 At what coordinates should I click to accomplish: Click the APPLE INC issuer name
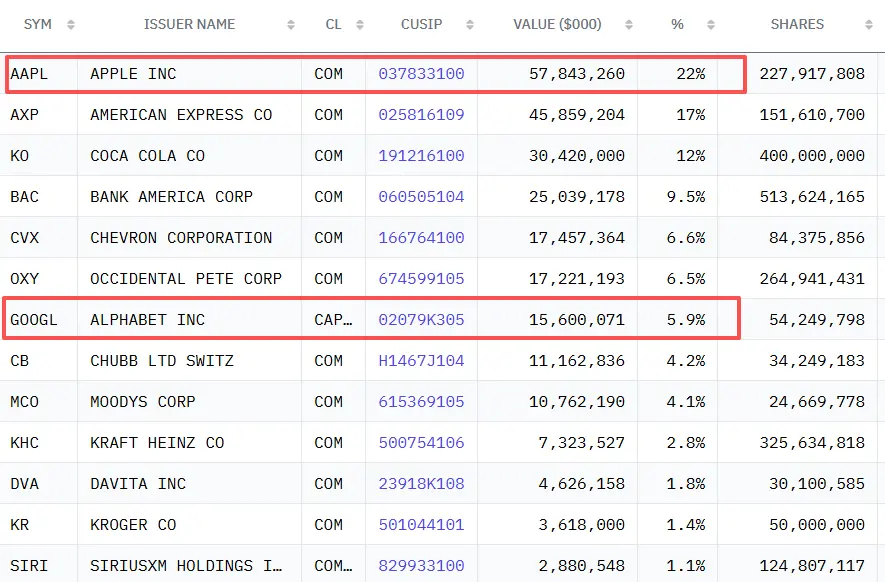click(133, 74)
